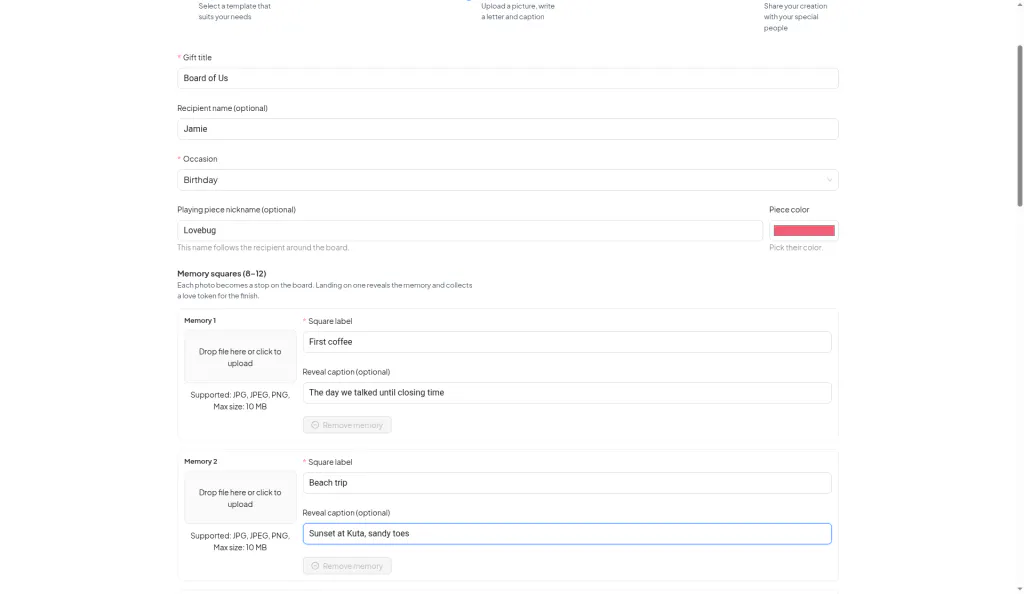Click Remove memory button under Memory 1
1024x594 pixels.
click(347, 425)
